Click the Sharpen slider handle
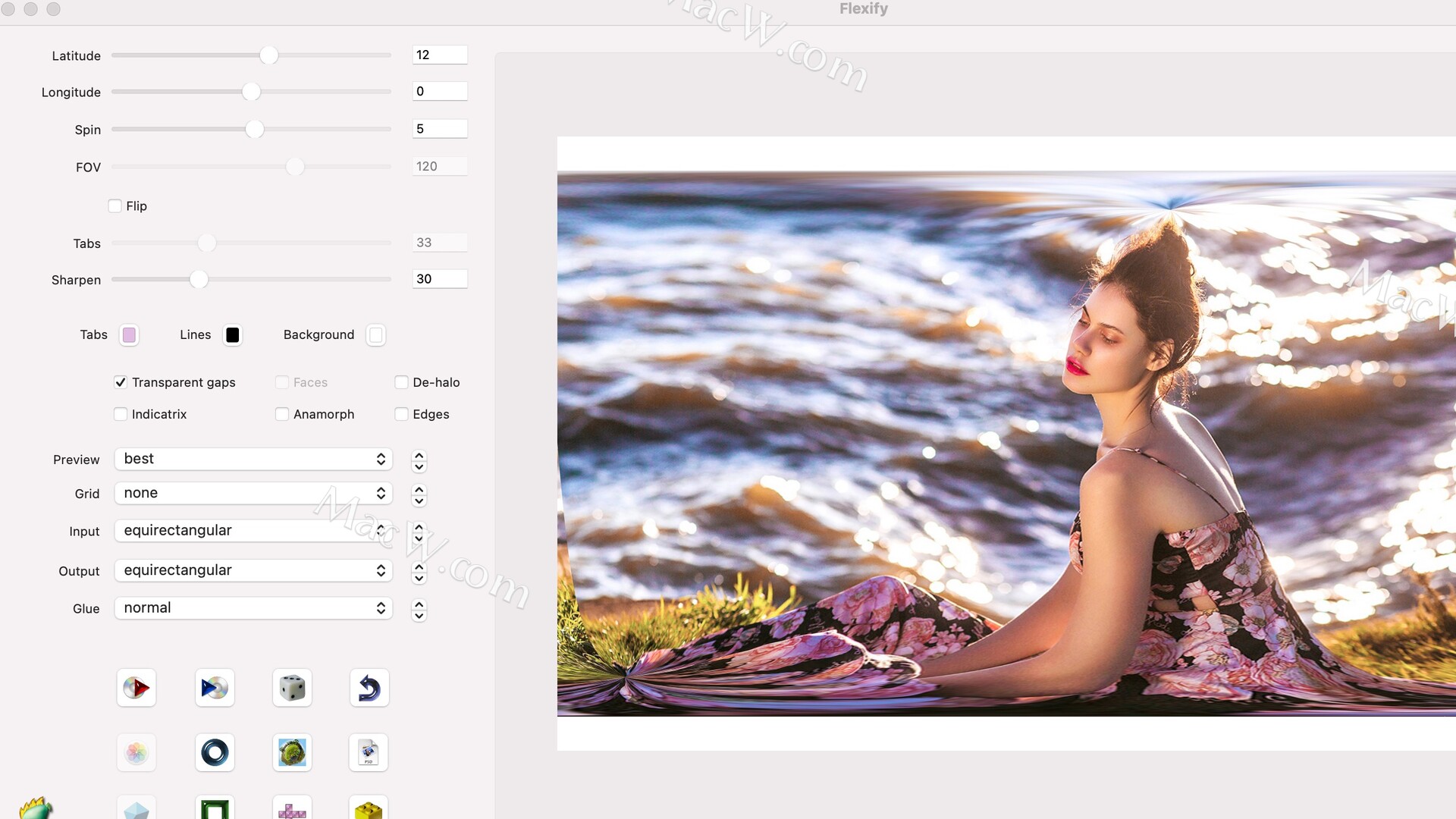 pyautogui.click(x=199, y=279)
